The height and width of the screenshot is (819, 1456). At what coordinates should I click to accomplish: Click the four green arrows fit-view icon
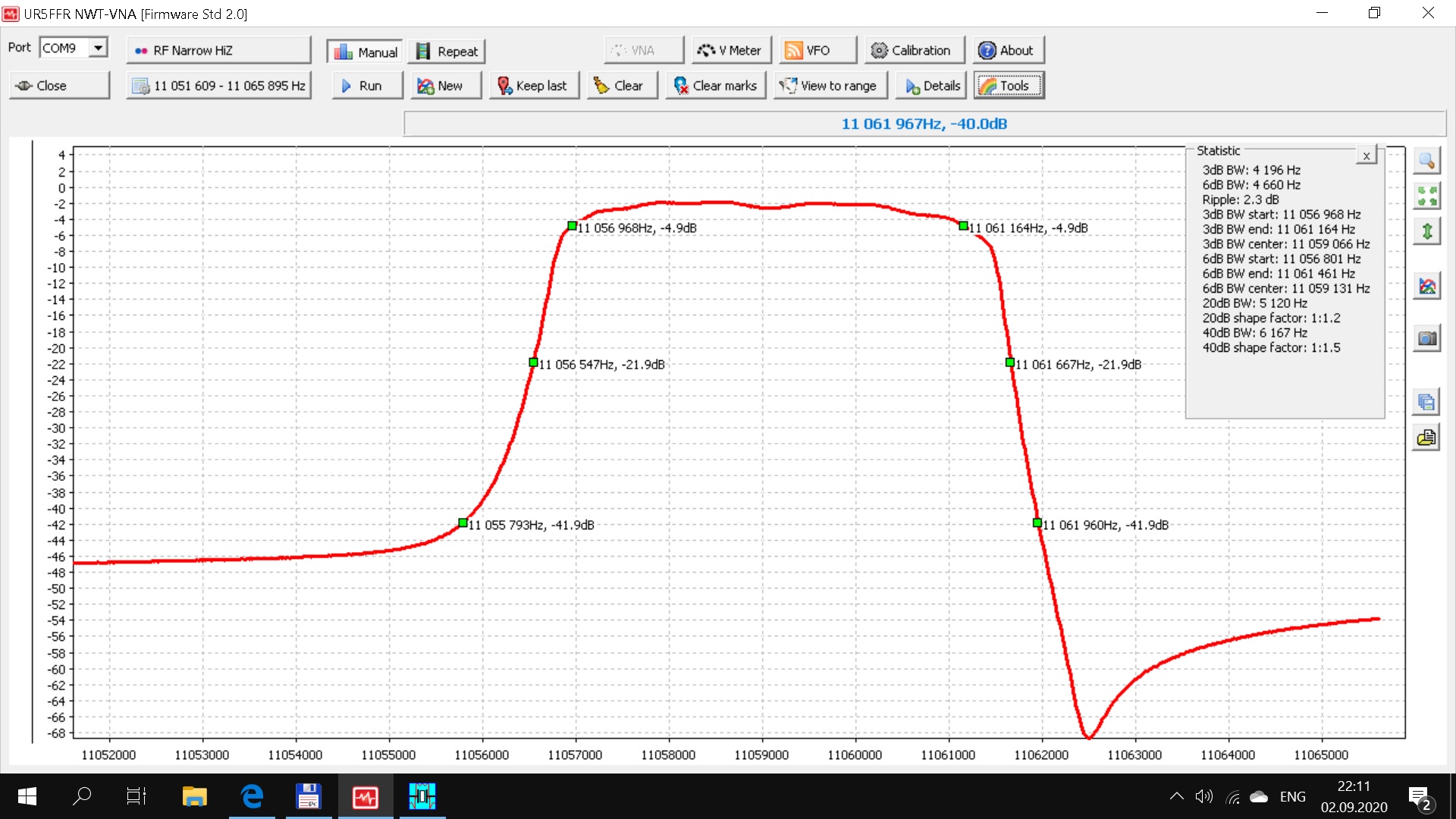coord(1426,196)
